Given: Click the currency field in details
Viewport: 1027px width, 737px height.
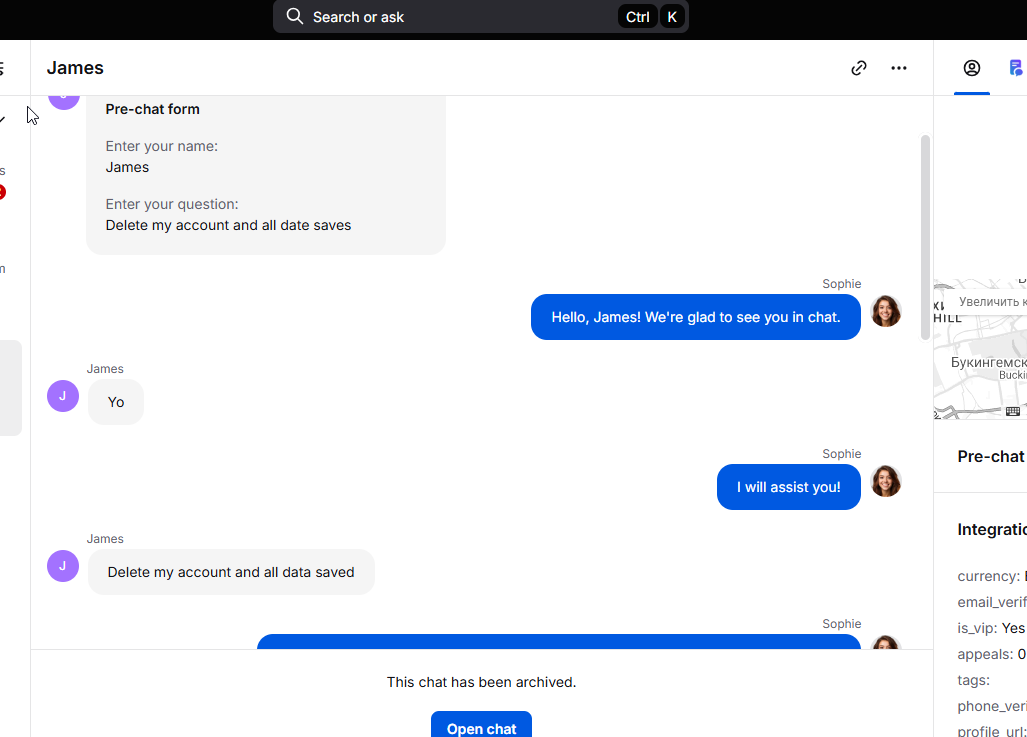Looking at the screenshot, I should (992, 576).
